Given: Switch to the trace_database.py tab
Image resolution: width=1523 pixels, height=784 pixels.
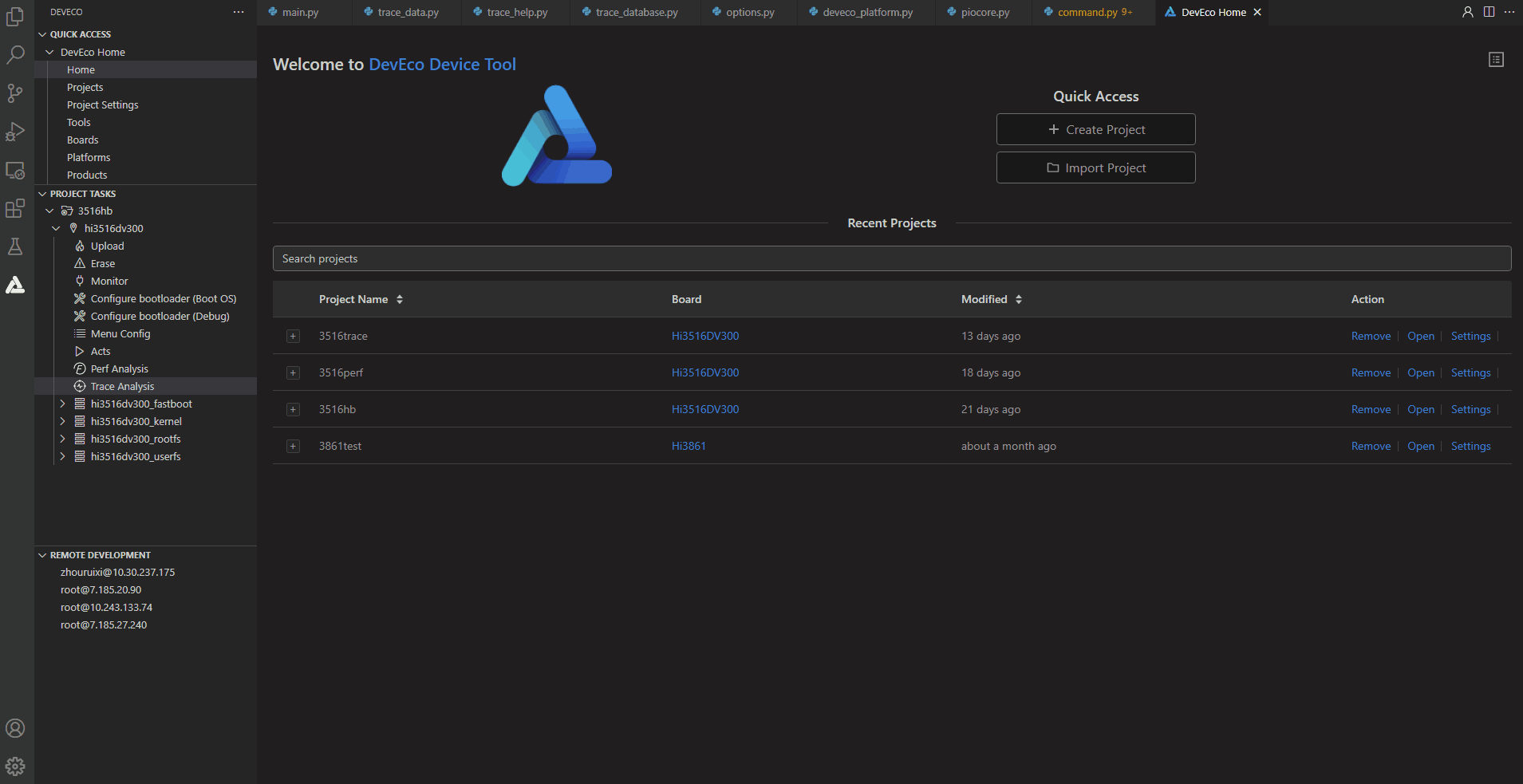Looking at the screenshot, I should pos(636,12).
